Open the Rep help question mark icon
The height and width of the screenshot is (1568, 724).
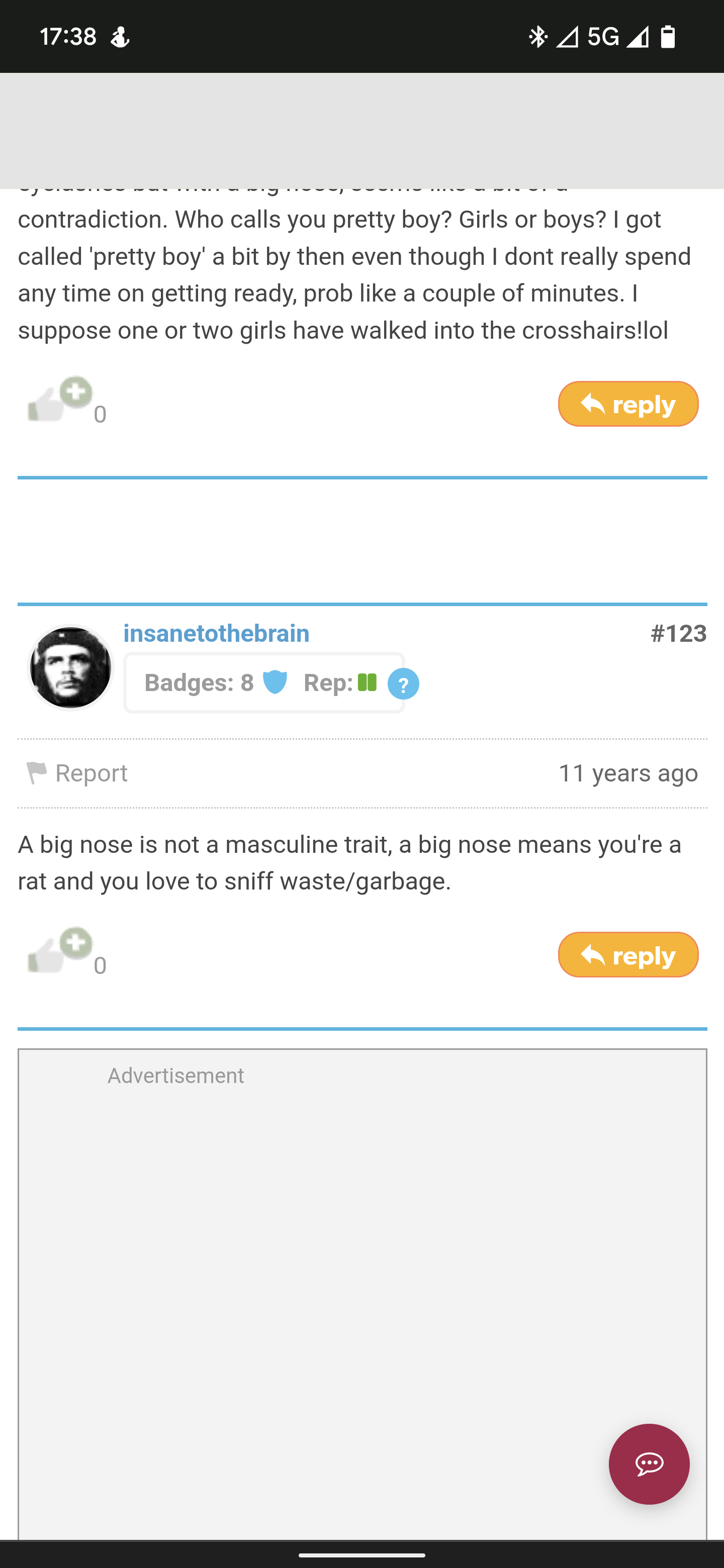[x=403, y=684]
